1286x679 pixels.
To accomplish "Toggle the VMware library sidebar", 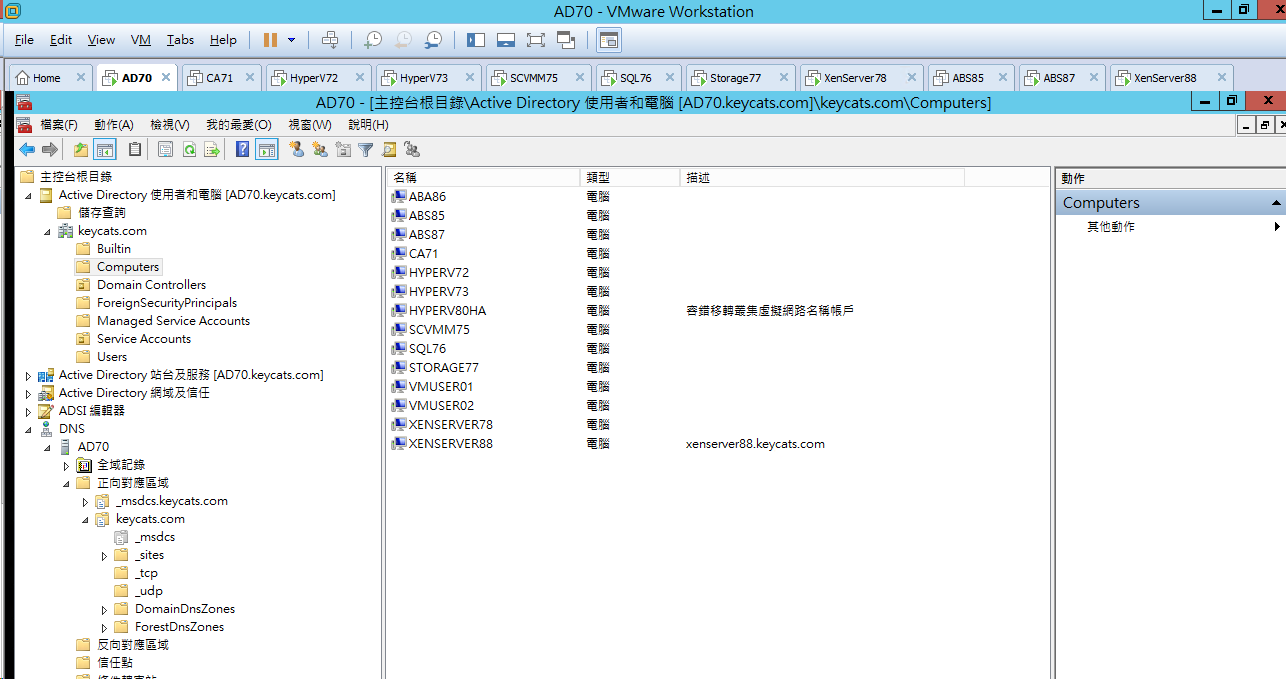I will click(x=476, y=40).
